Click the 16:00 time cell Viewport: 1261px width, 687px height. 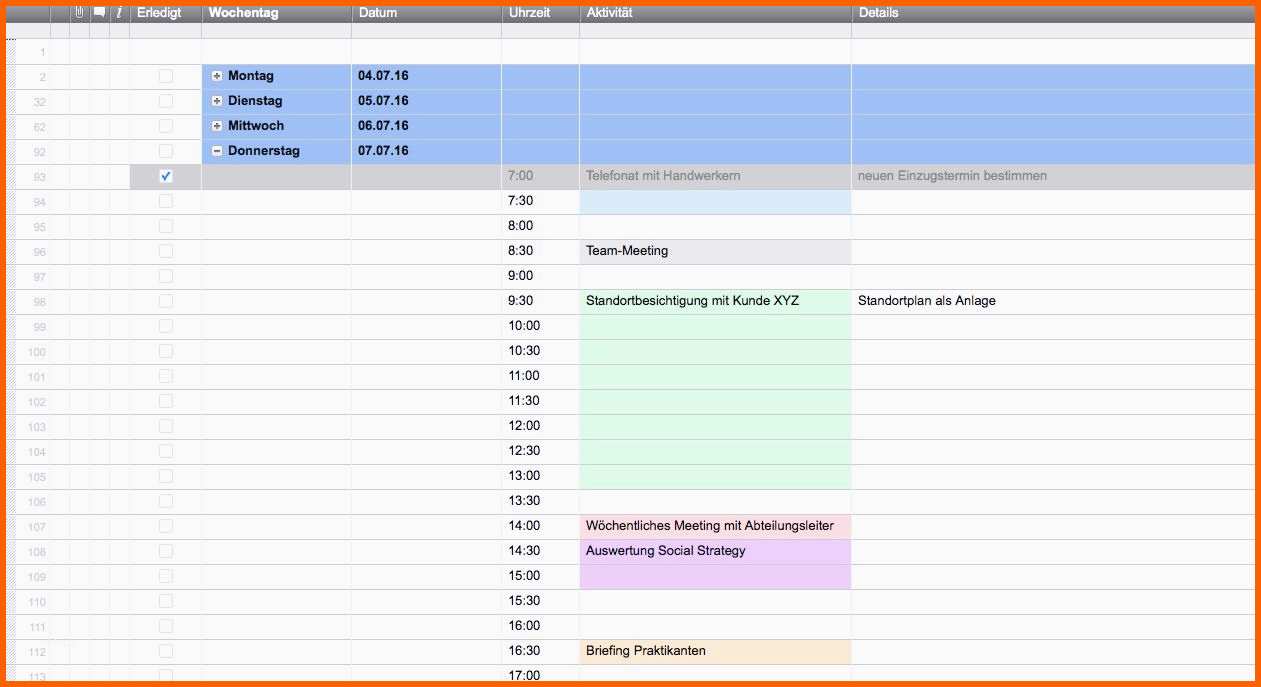click(541, 626)
